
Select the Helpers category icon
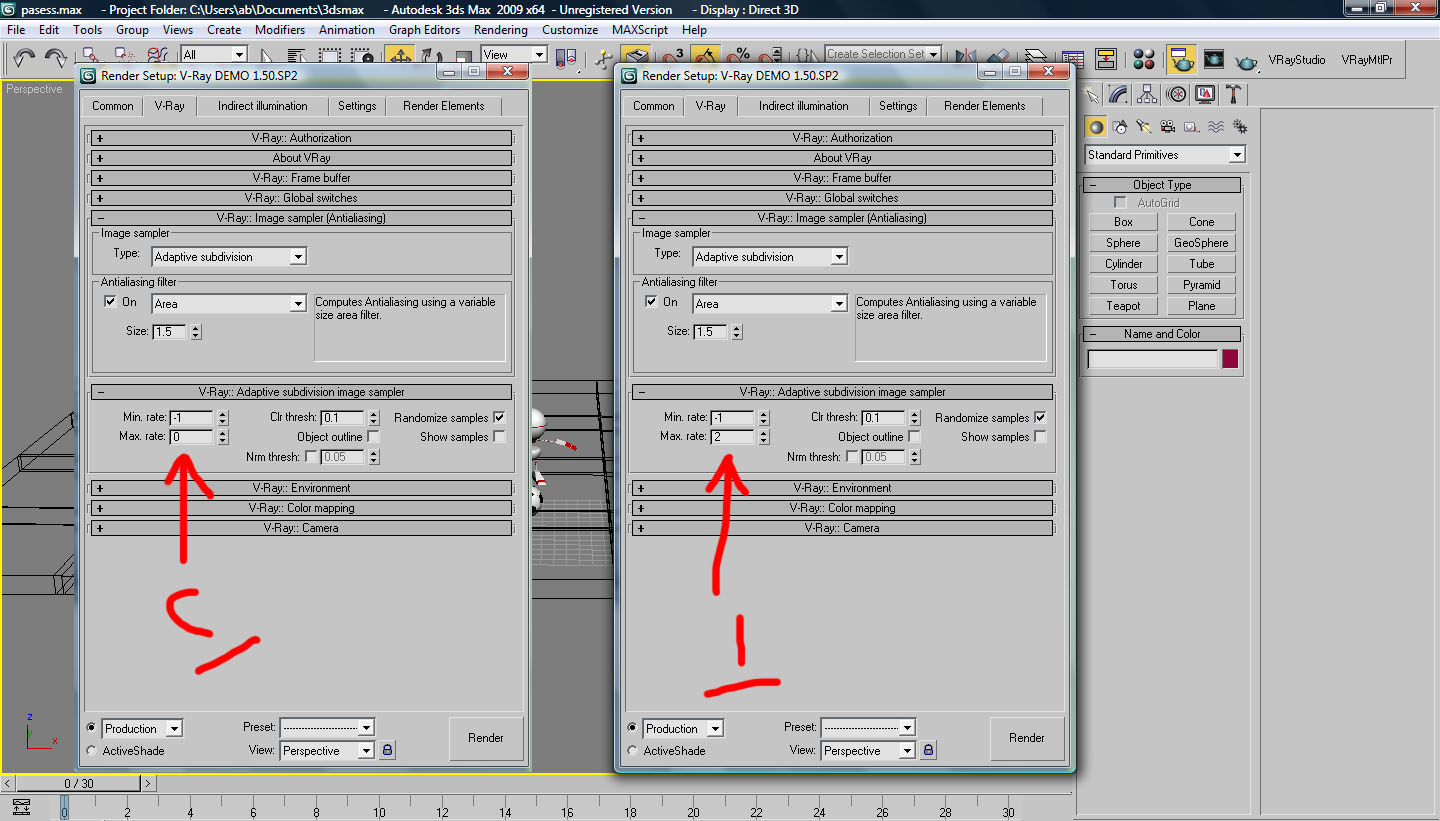(x=1191, y=127)
